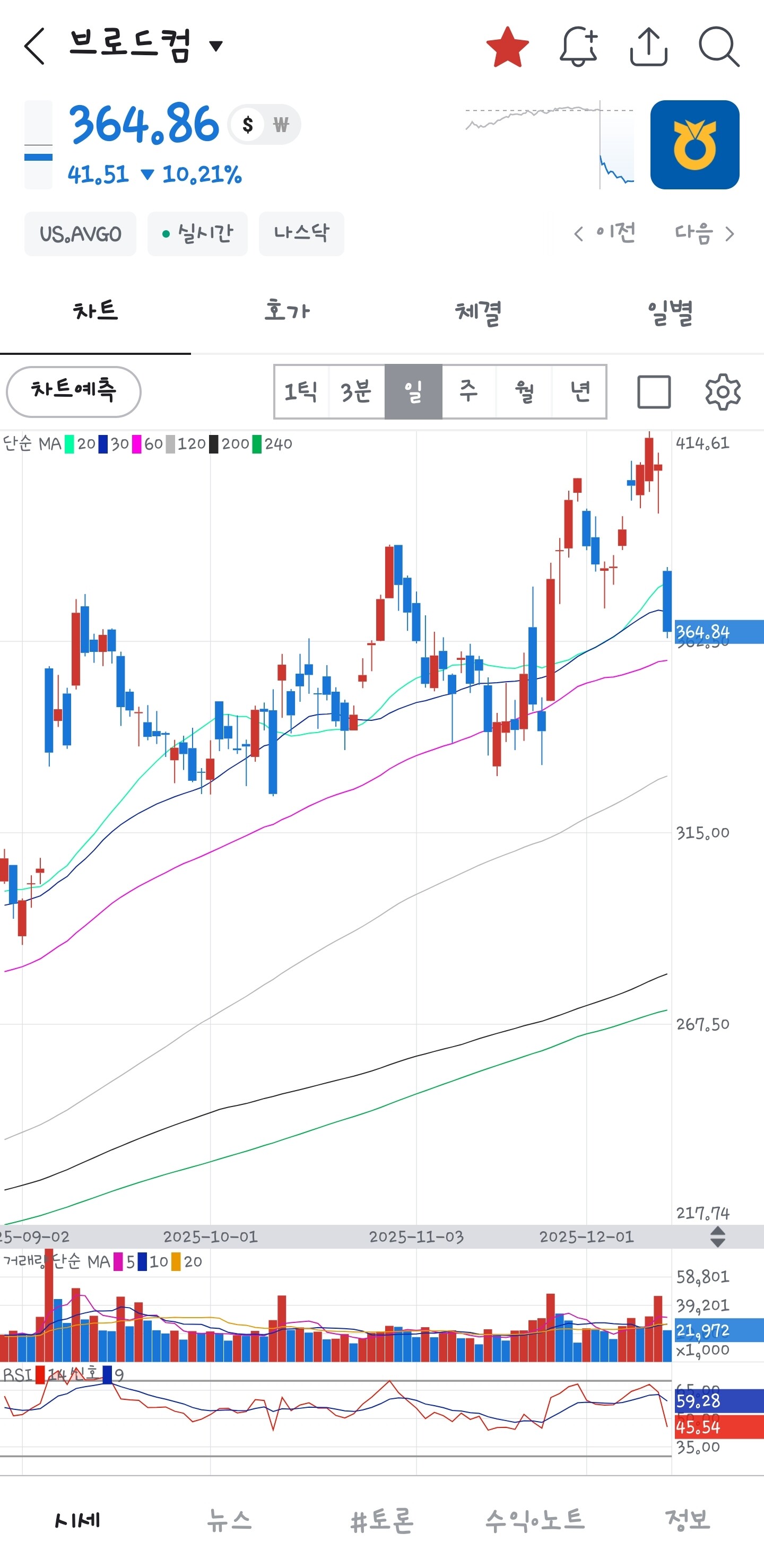Click the volume MA 5 magenta swatch
Screen dimensions: 764x1568
click(x=118, y=1262)
